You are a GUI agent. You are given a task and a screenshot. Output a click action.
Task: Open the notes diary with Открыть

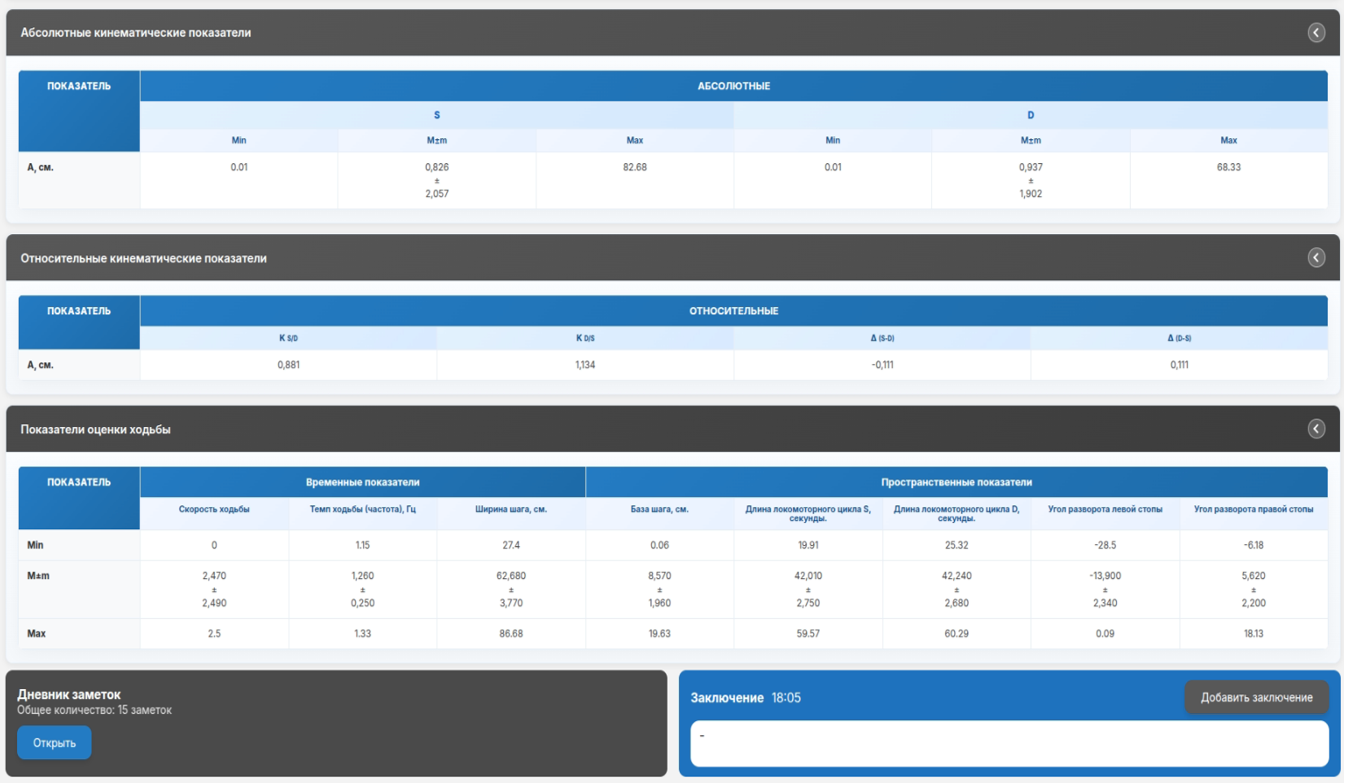(x=54, y=743)
